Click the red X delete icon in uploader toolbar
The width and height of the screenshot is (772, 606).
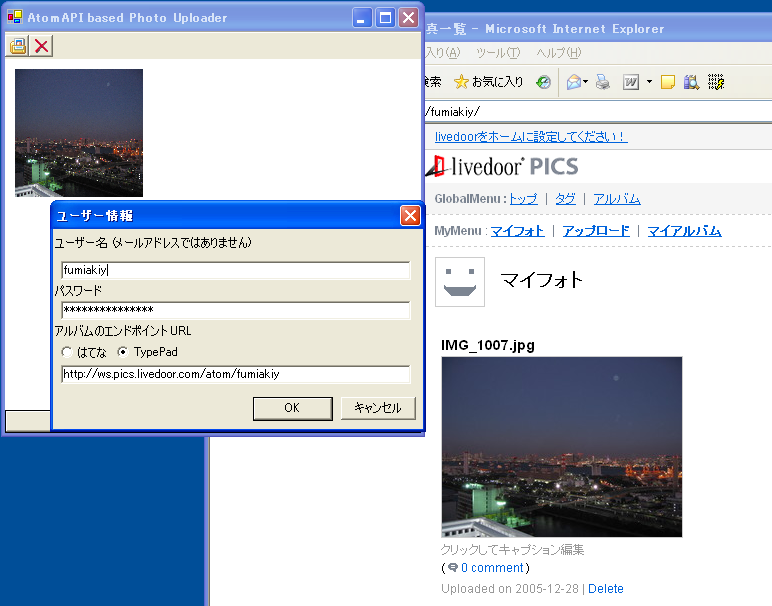[x=41, y=46]
